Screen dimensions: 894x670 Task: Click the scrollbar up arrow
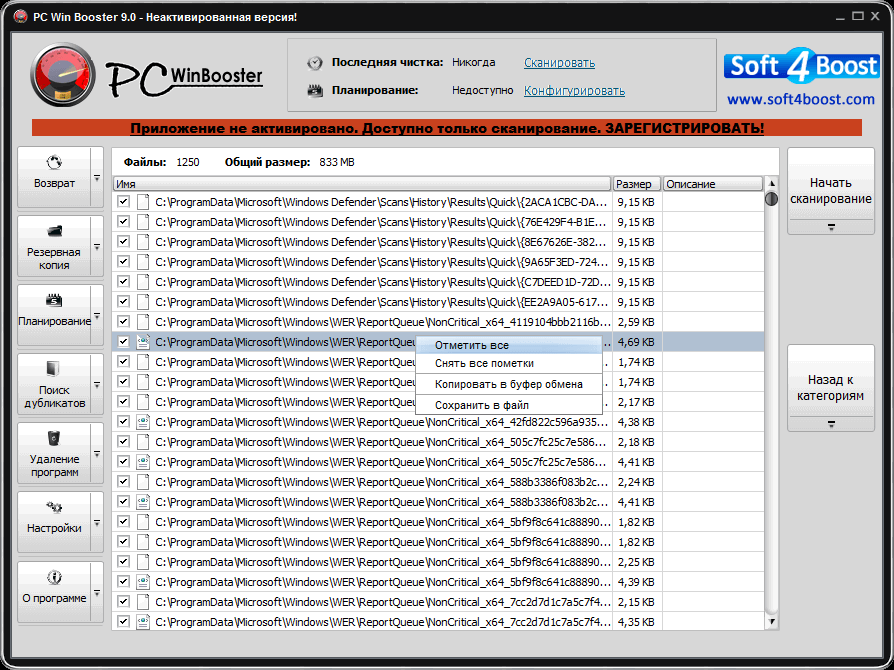(771, 184)
